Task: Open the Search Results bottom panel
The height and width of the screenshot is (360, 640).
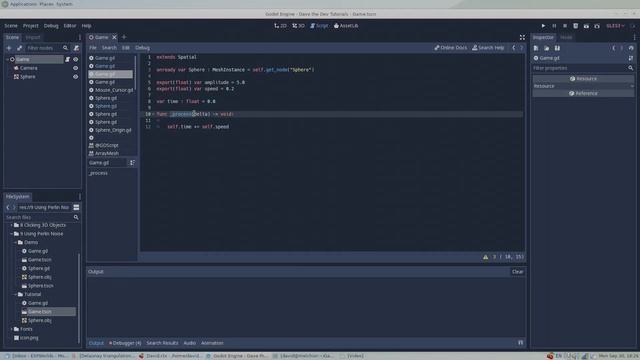Action: click(162, 343)
